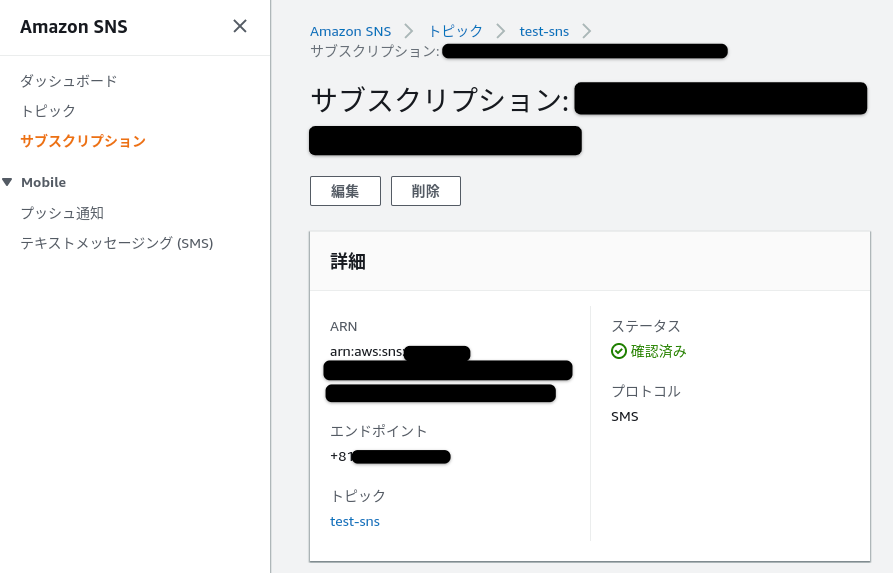
Task: Open テキストメッセージング (SMS) page
Action: coord(117,243)
